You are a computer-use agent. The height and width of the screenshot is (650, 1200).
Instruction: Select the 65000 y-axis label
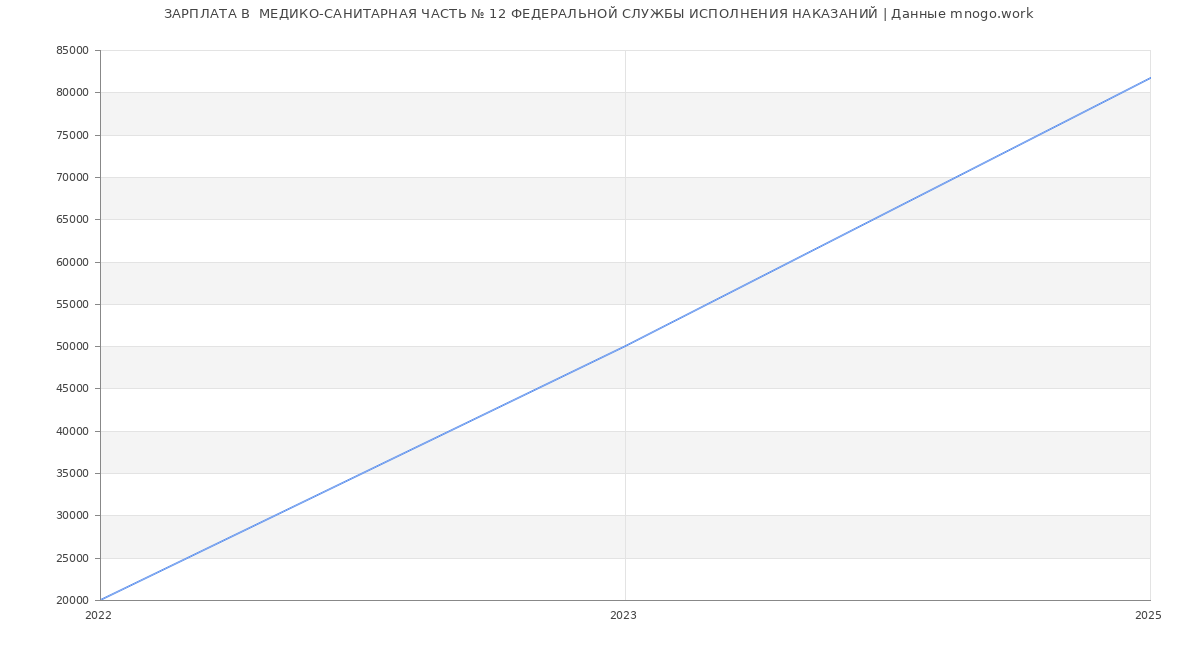click(x=72, y=220)
